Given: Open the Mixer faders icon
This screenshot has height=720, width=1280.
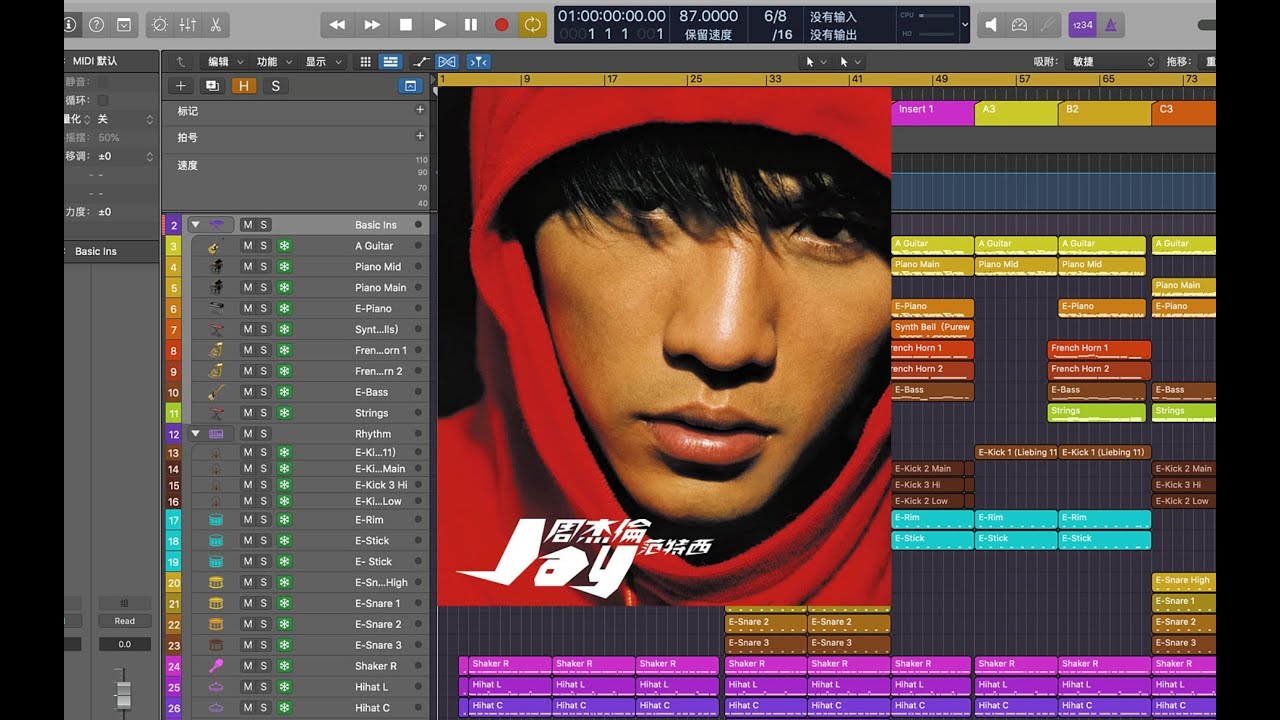Looking at the screenshot, I should [x=187, y=24].
